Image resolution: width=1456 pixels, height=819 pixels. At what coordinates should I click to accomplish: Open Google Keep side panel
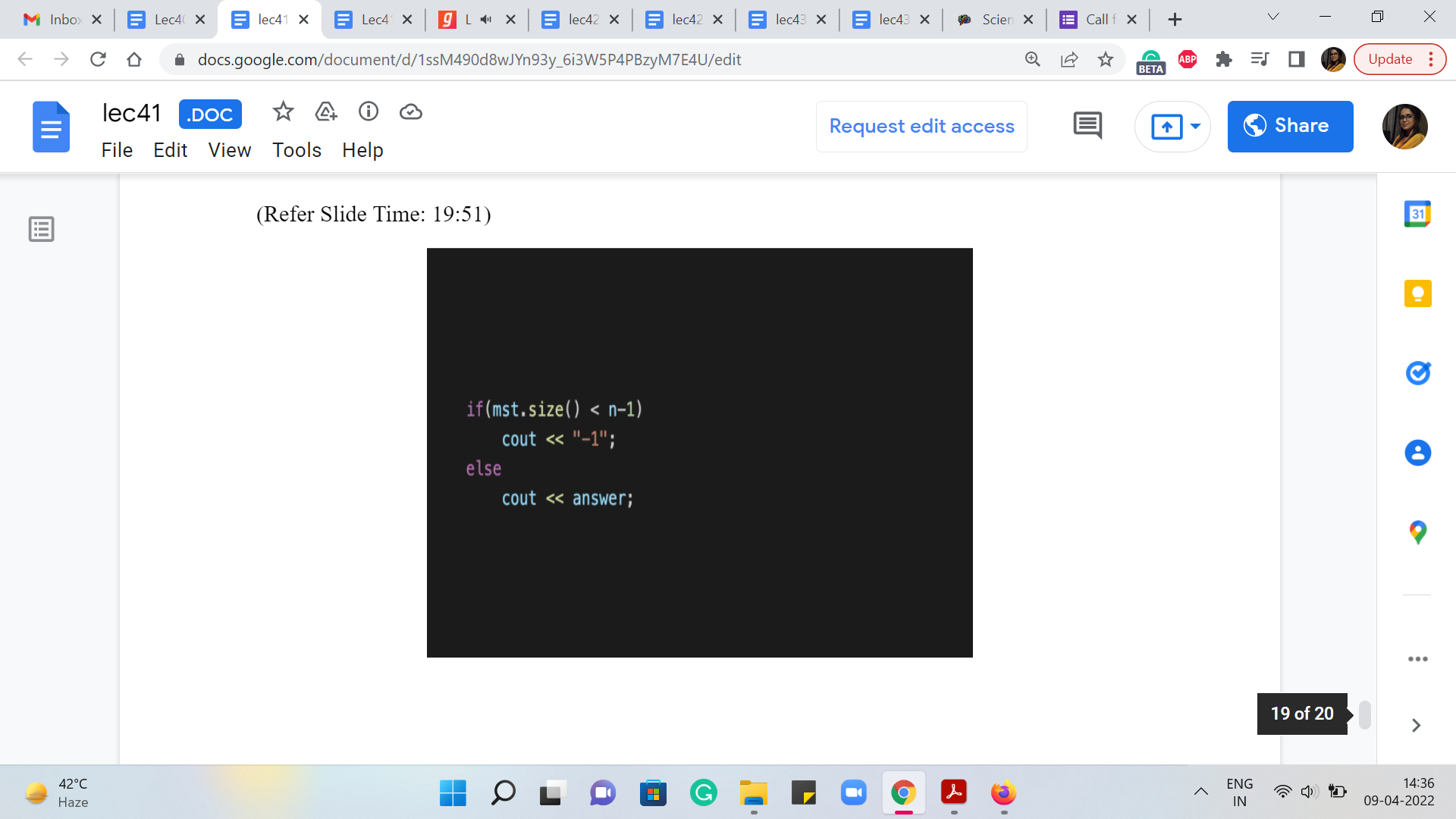pos(1417,293)
